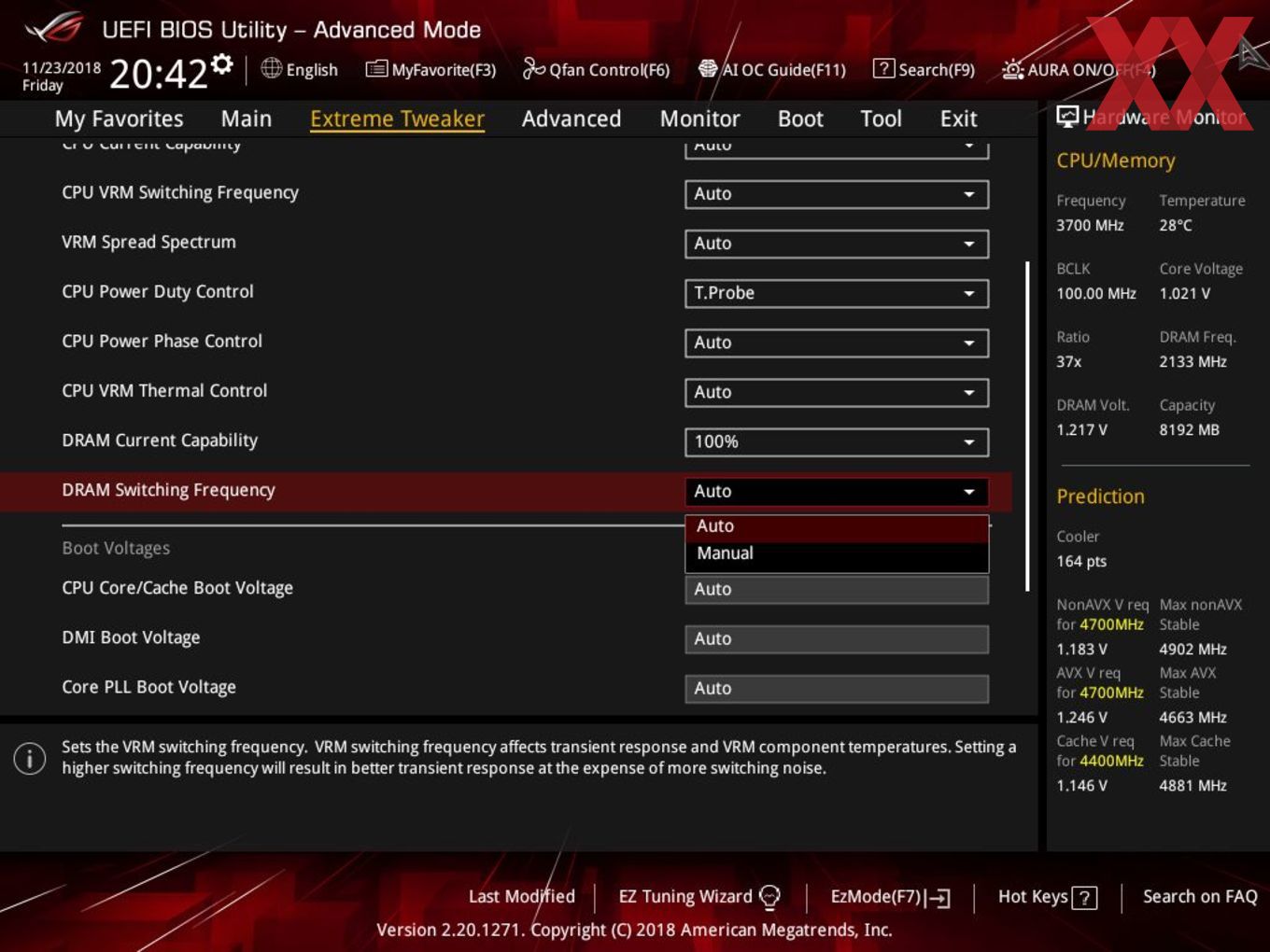Open CPU VRM Thermal Control dropdown
This screenshot has height=952, width=1270.
tap(837, 392)
